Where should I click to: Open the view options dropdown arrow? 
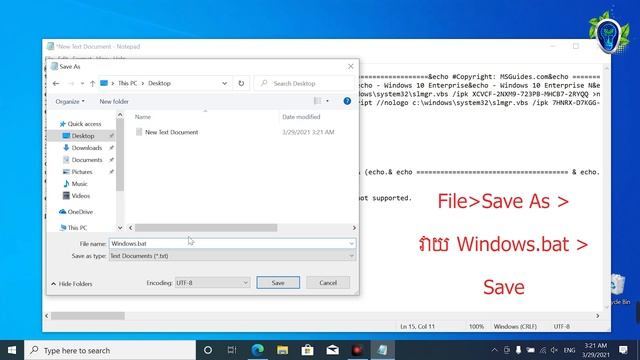pyautogui.click(x=327, y=101)
